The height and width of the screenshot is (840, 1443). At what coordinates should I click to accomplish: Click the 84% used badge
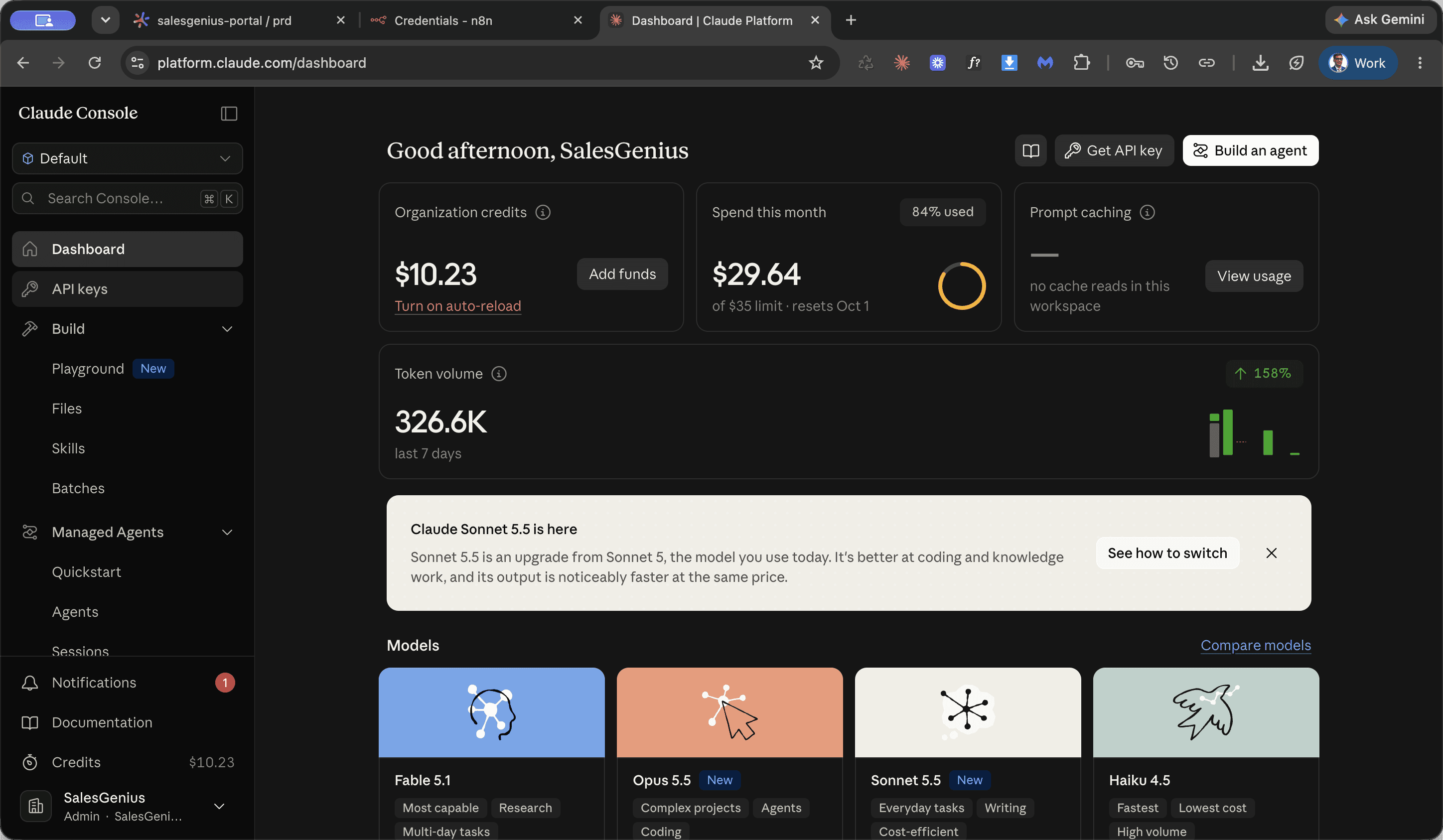pyautogui.click(x=943, y=212)
